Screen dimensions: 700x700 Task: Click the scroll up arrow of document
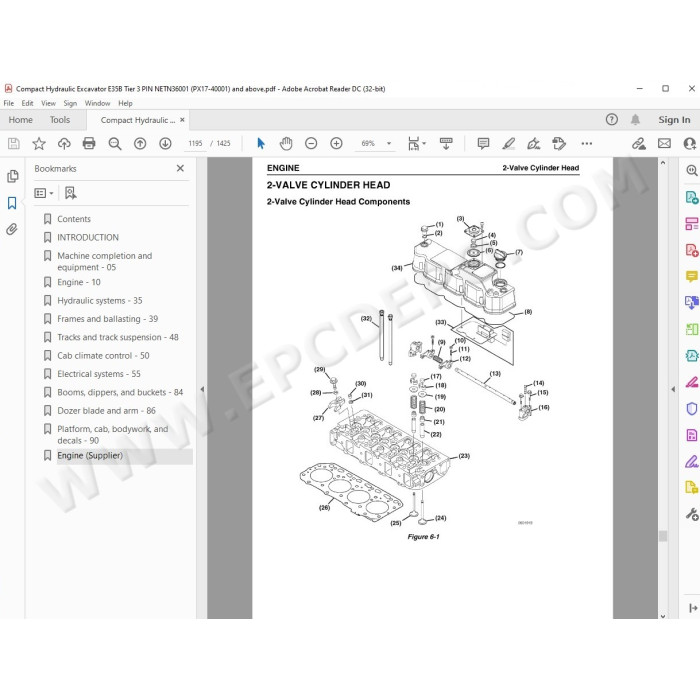pos(663,163)
